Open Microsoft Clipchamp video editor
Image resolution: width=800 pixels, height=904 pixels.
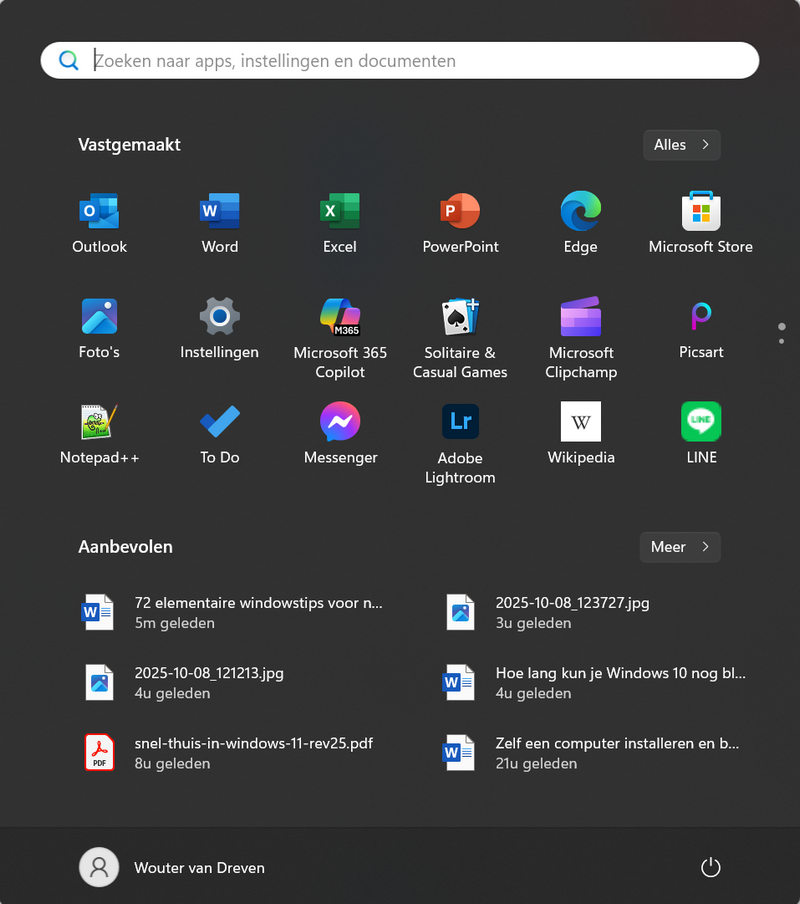point(580,318)
